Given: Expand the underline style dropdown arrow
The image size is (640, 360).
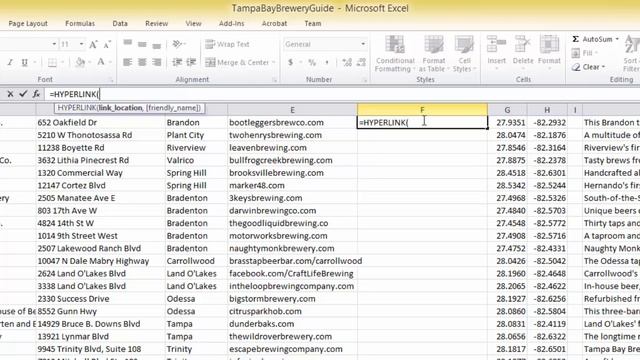Looking at the screenshot, I should tap(34, 62).
